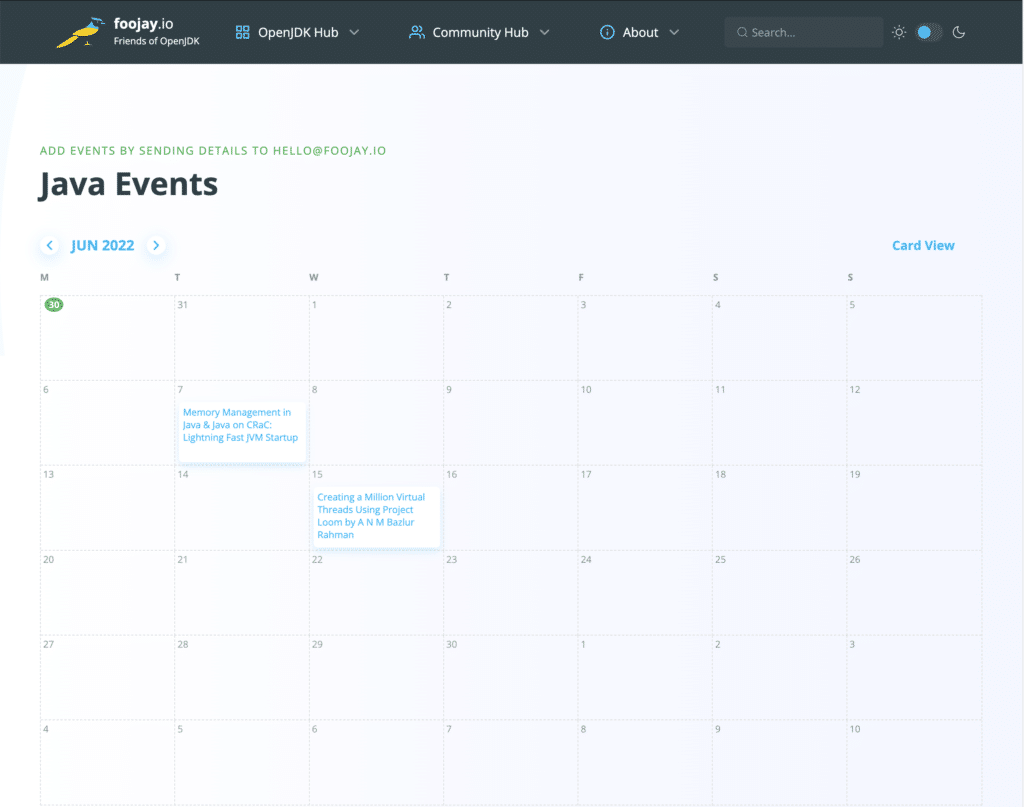Click the foojay.io site title
The image size is (1024, 807).
tap(143, 24)
